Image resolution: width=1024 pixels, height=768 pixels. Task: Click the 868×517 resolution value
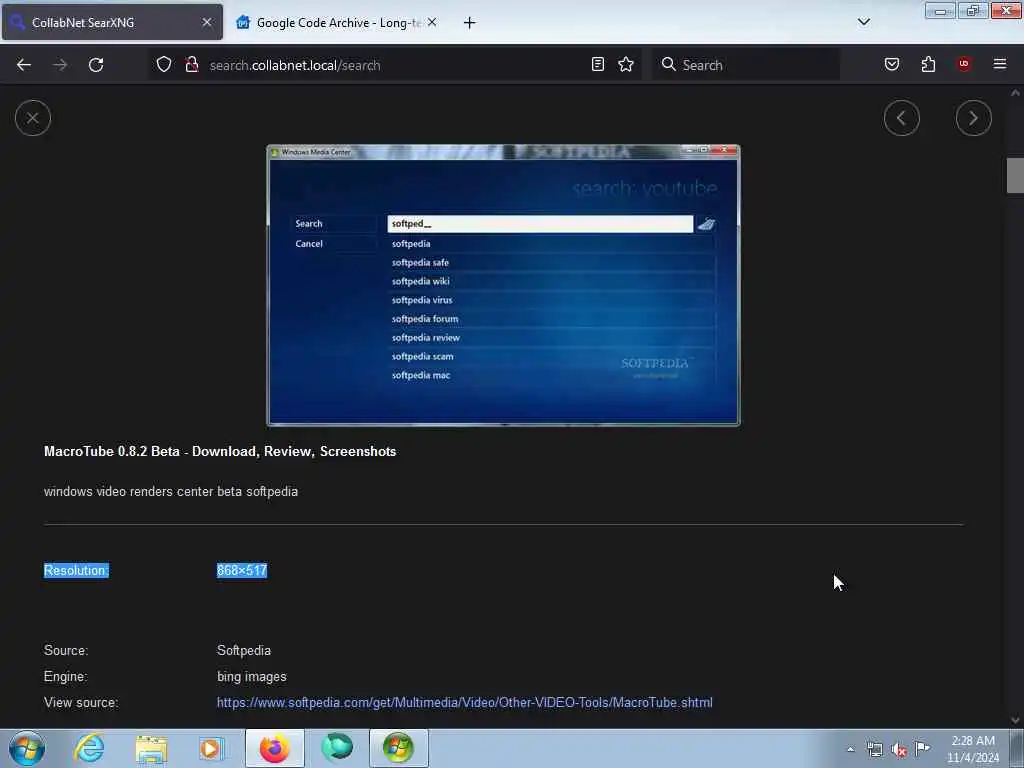click(x=242, y=570)
